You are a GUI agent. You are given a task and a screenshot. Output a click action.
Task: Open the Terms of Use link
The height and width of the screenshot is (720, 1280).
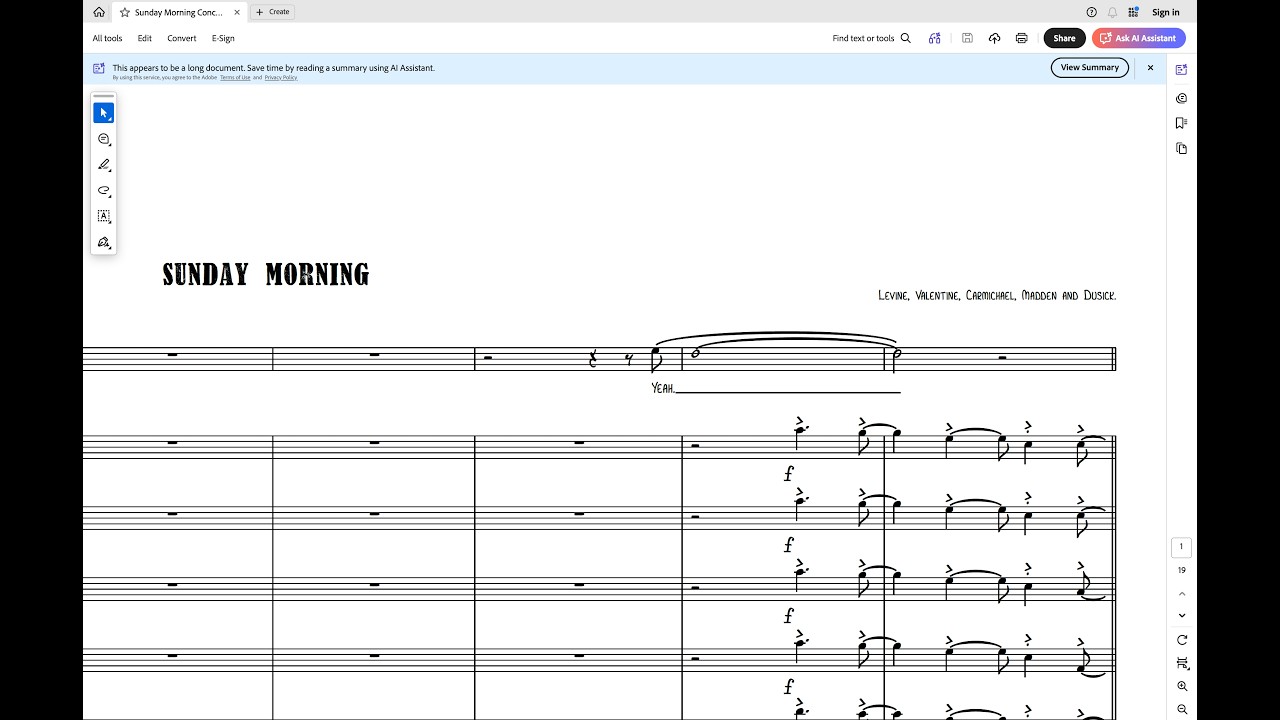pyautogui.click(x=235, y=77)
